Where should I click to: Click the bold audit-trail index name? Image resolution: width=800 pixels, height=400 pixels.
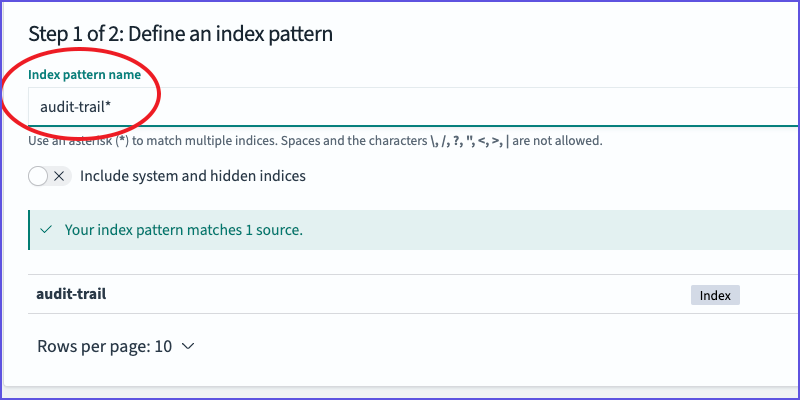(x=71, y=294)
